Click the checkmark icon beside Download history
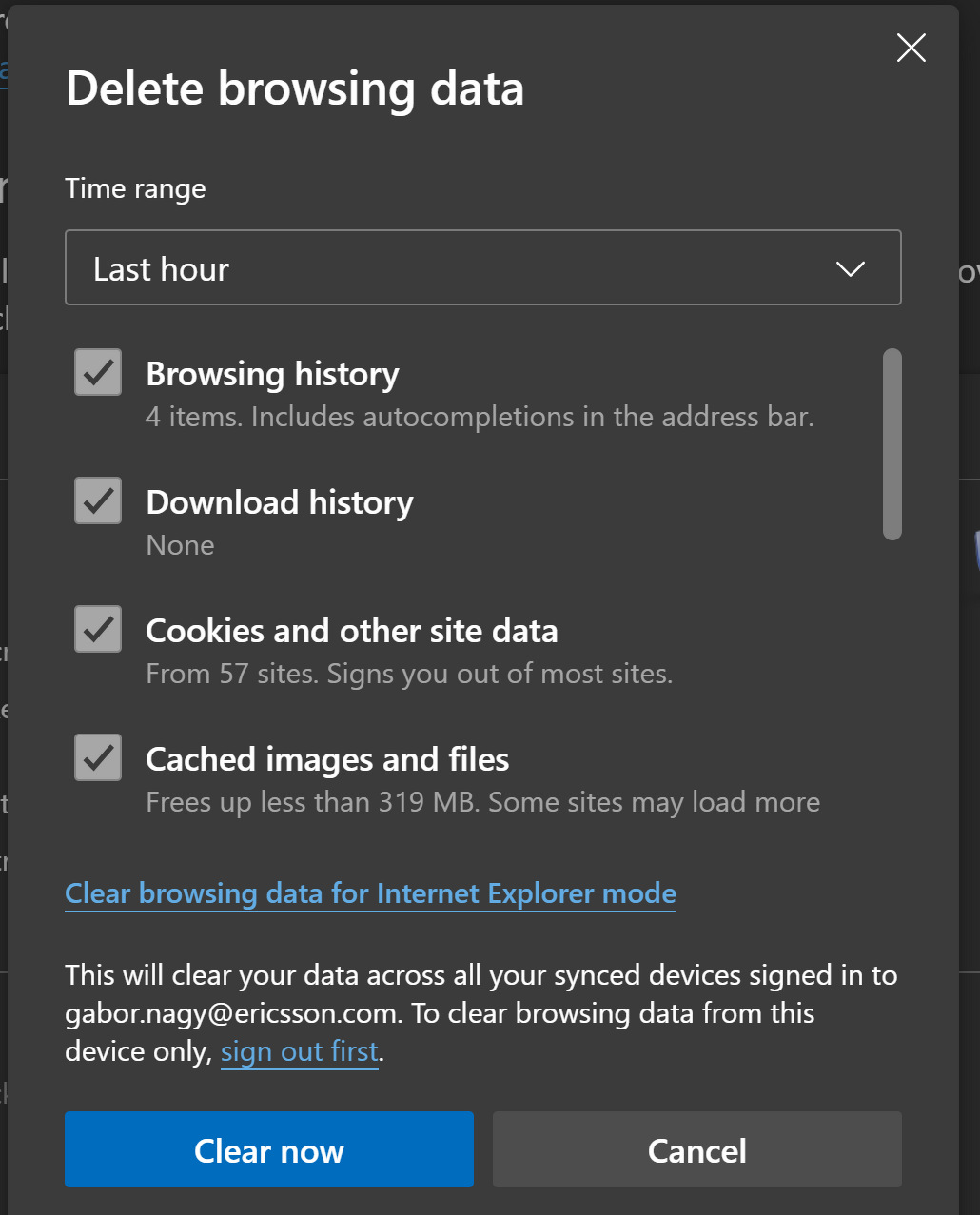The height and width of the screenshot is (1215, 980). click(98, 500)
